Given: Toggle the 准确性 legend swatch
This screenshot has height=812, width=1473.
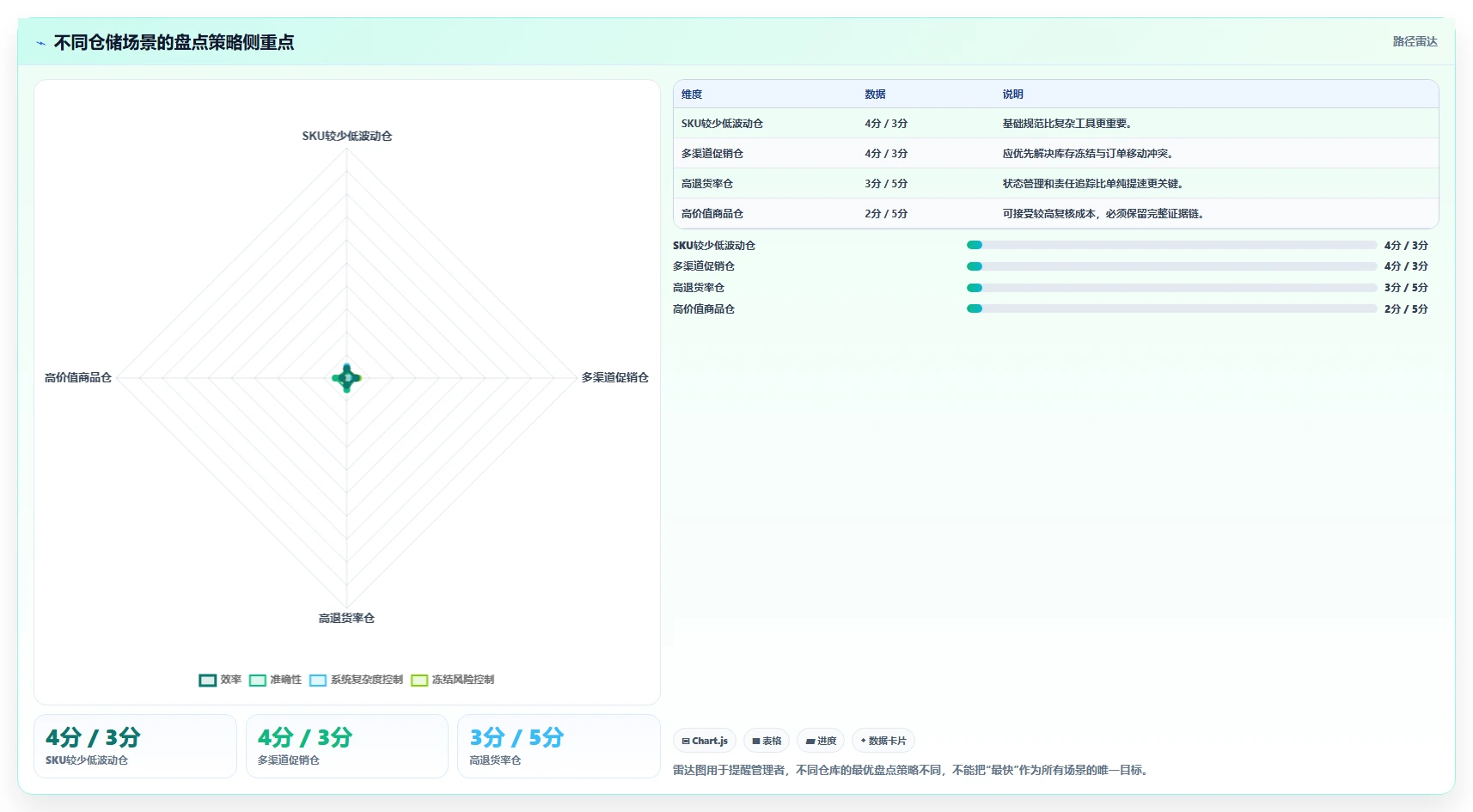Looking at the screenshot, I should [x=258, y=680].
